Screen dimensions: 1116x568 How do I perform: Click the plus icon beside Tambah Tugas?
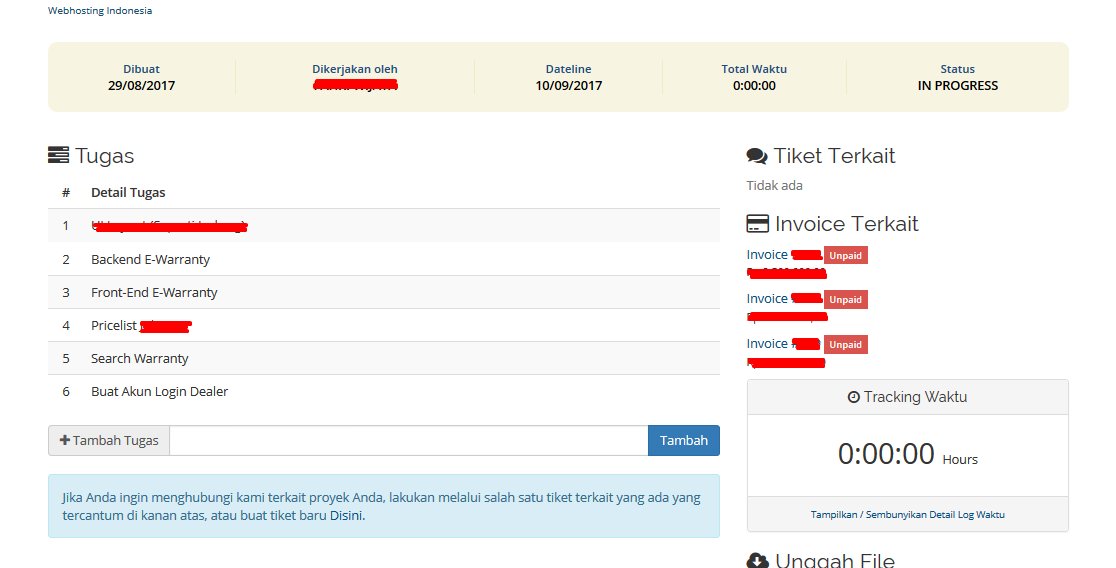coord(65,440)
